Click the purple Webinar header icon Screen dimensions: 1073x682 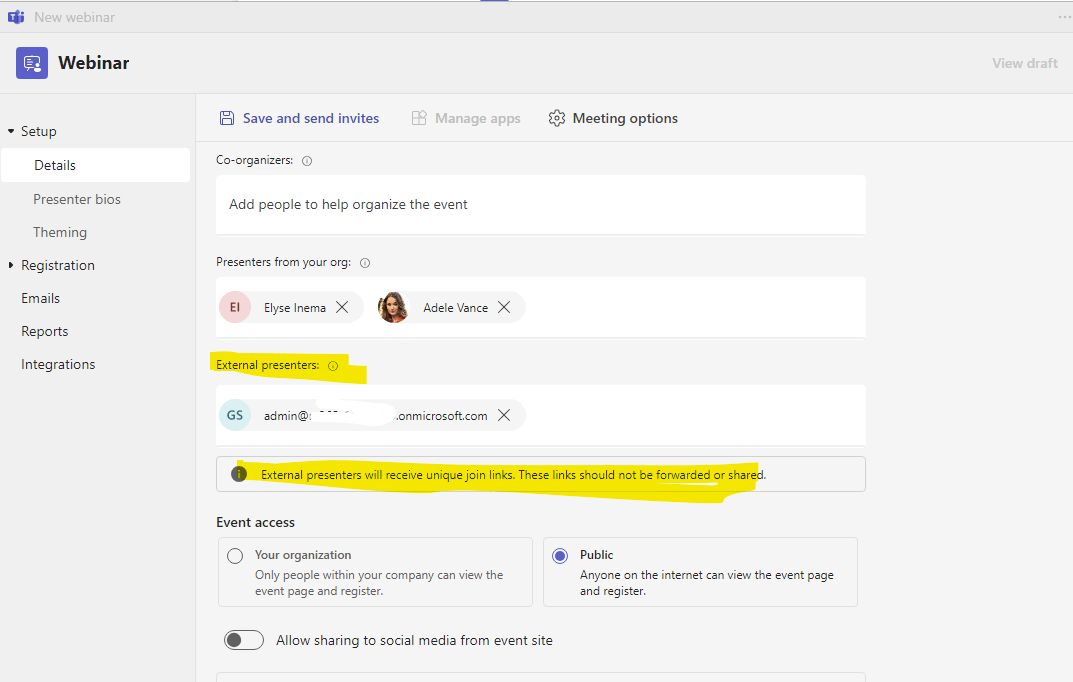click(x=32, y=62)
